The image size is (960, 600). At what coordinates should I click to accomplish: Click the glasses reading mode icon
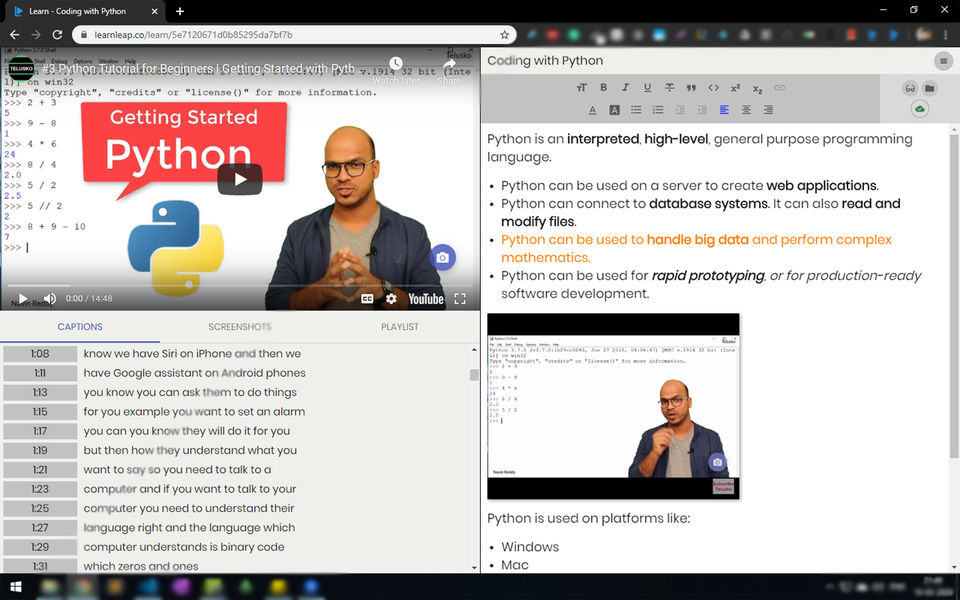pos(910,88)
